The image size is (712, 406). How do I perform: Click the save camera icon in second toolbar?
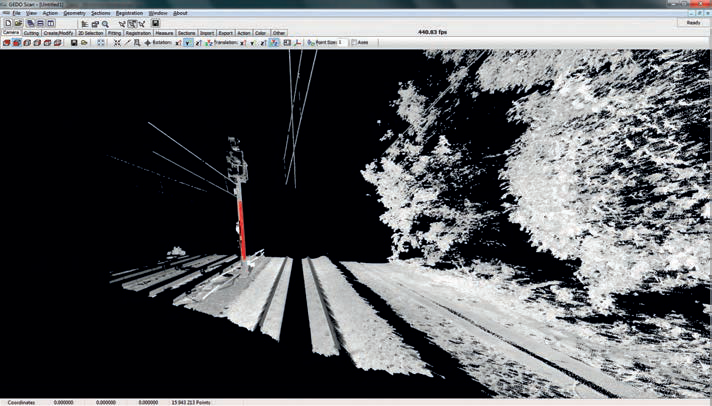click(74, 43)
